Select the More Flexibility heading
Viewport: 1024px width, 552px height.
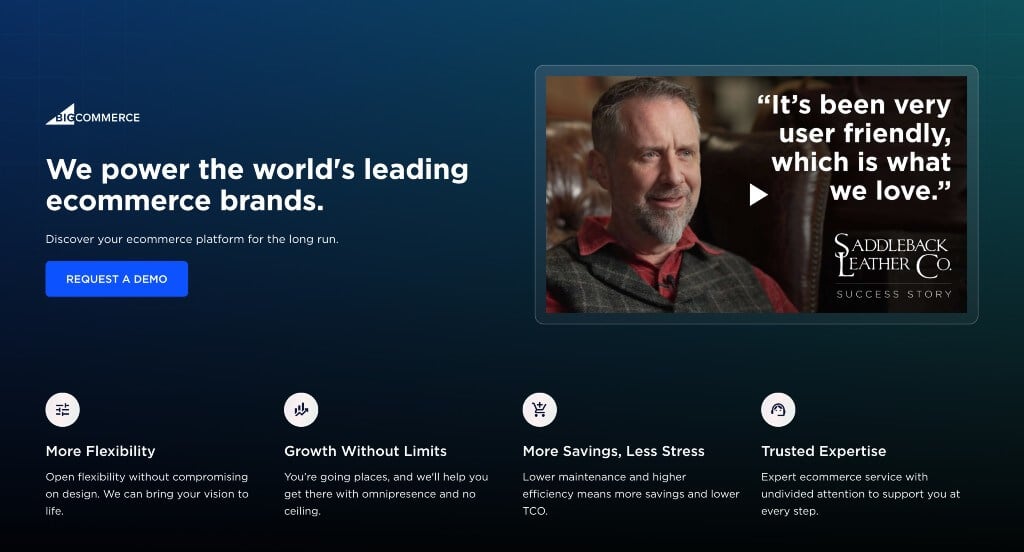[x=101, y=451]
